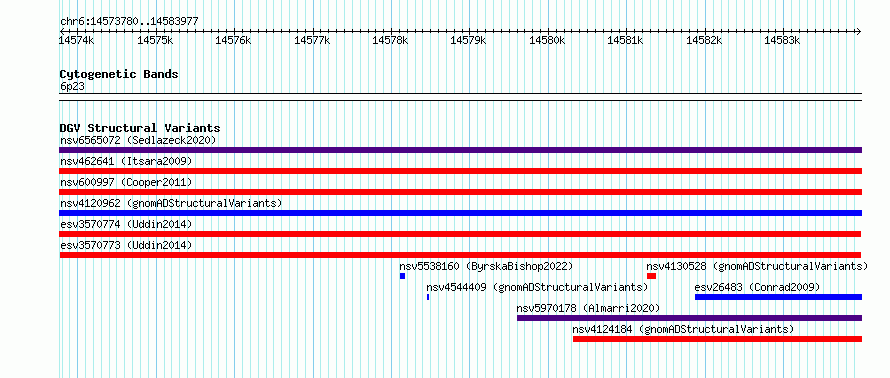Screen dimensions: 890x378
Task: Click the esv26483 (Conrad2009) label
Action: [x=757, y=287]
